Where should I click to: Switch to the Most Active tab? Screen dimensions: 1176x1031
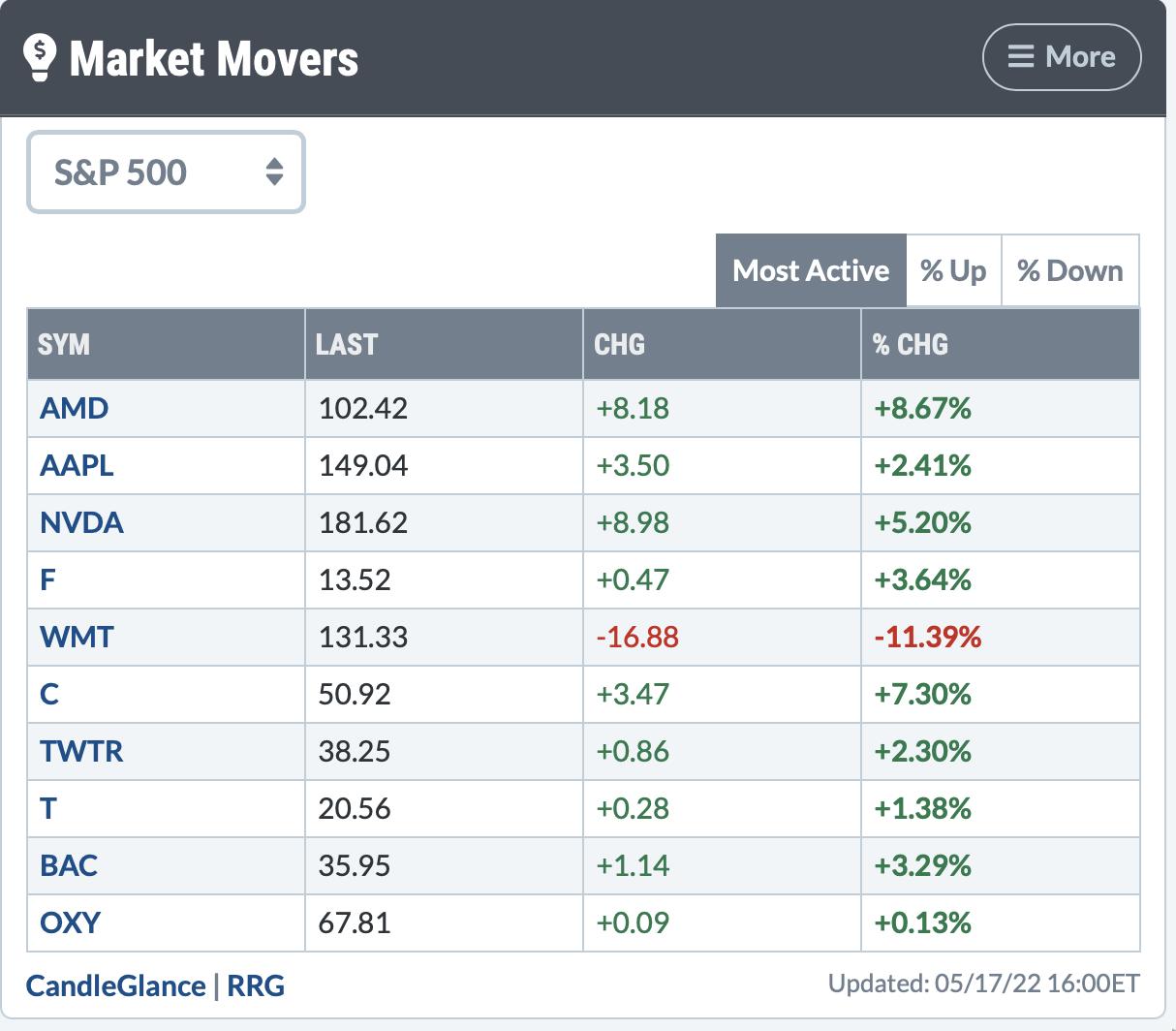(810, 270)
